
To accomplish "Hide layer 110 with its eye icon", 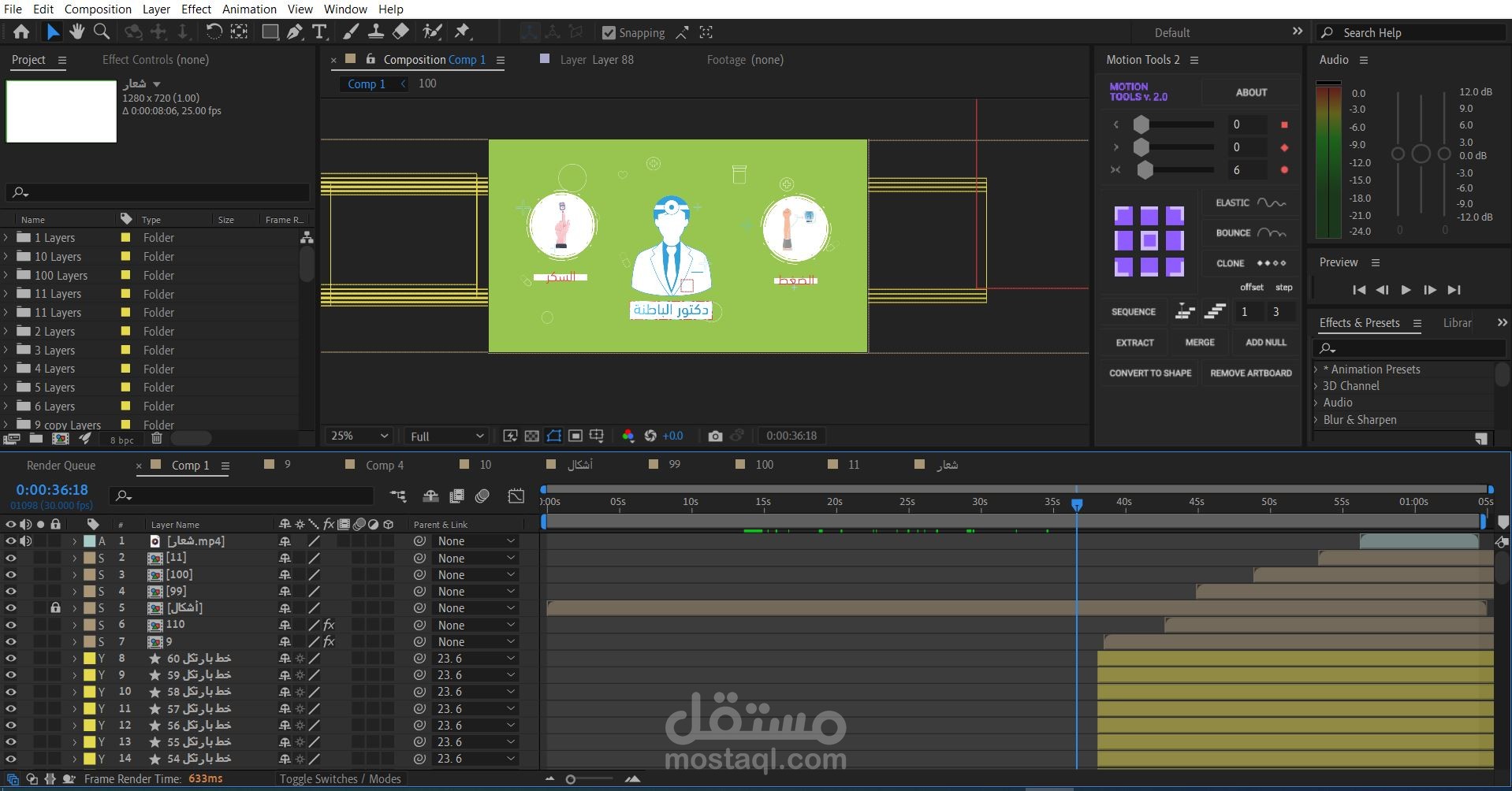I will tap(11, 625).
